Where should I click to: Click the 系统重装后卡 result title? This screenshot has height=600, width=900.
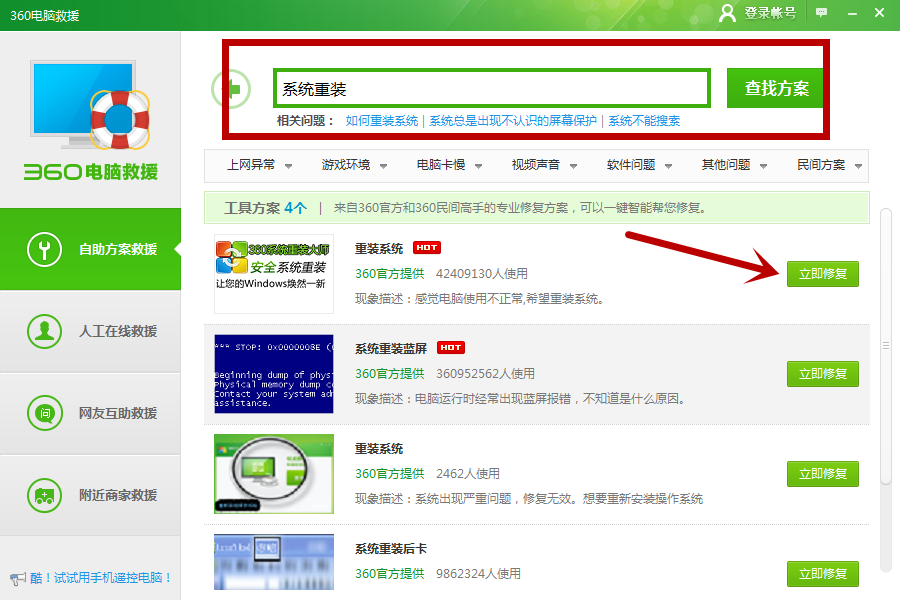click(391, 548)
